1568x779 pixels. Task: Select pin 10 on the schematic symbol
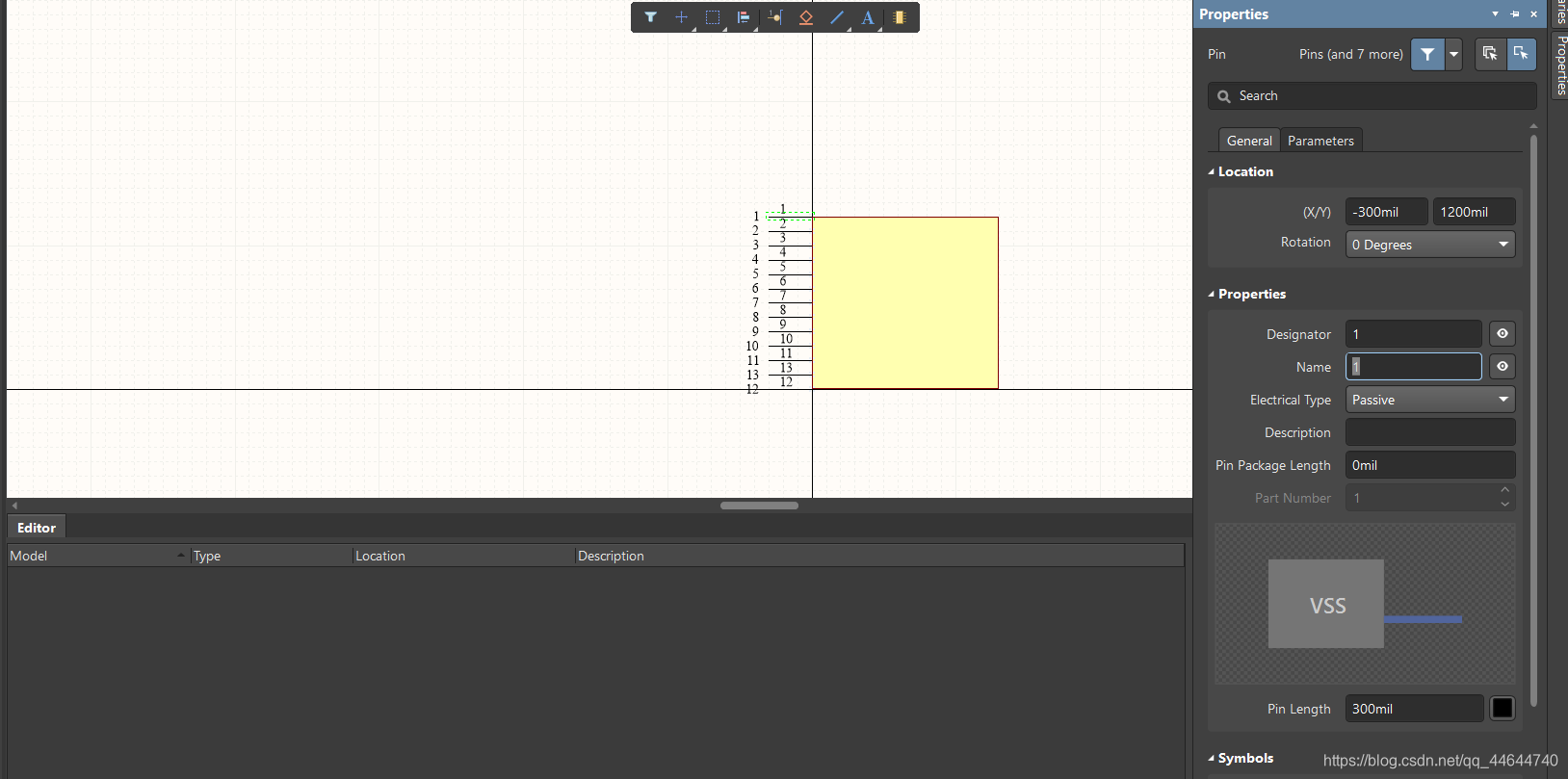coord(790,346)
